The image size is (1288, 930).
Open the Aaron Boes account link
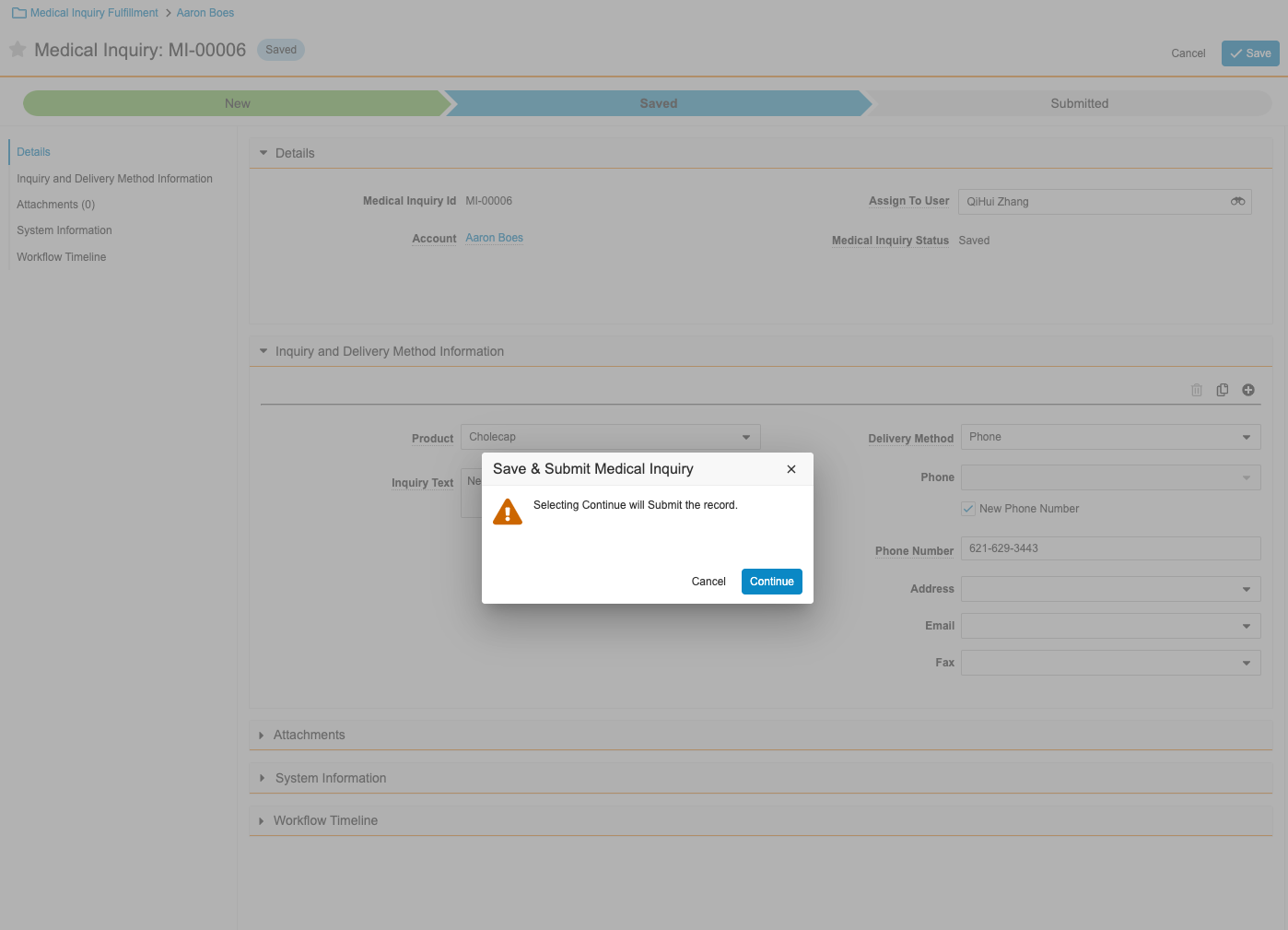[494, 238]
